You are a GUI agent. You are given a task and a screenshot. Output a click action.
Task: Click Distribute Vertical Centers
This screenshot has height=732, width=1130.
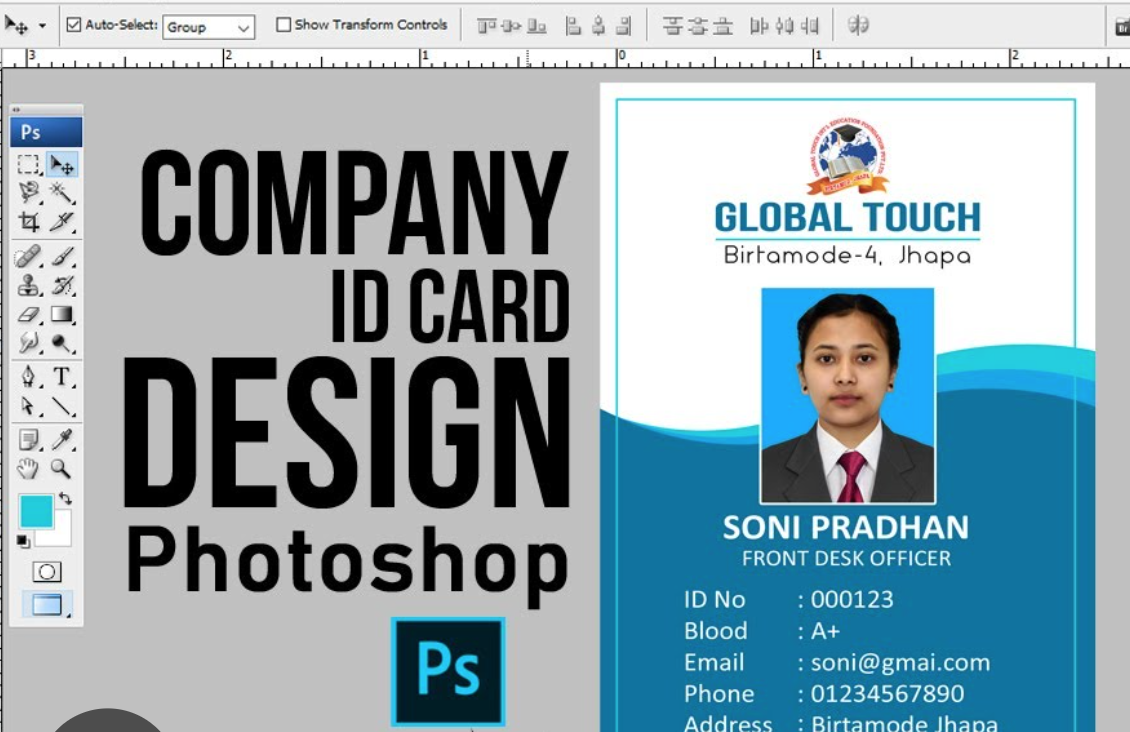pos(697,27)
